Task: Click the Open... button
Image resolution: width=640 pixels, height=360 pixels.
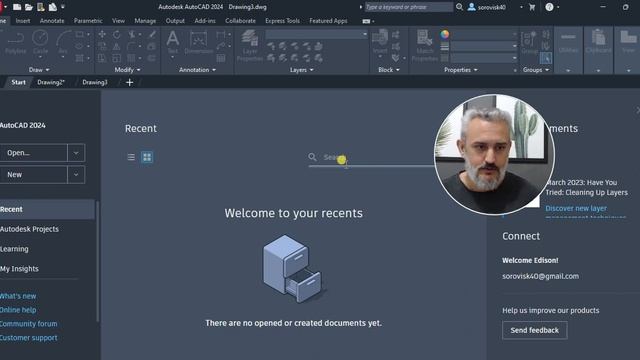Action: [x=33, y=153]
